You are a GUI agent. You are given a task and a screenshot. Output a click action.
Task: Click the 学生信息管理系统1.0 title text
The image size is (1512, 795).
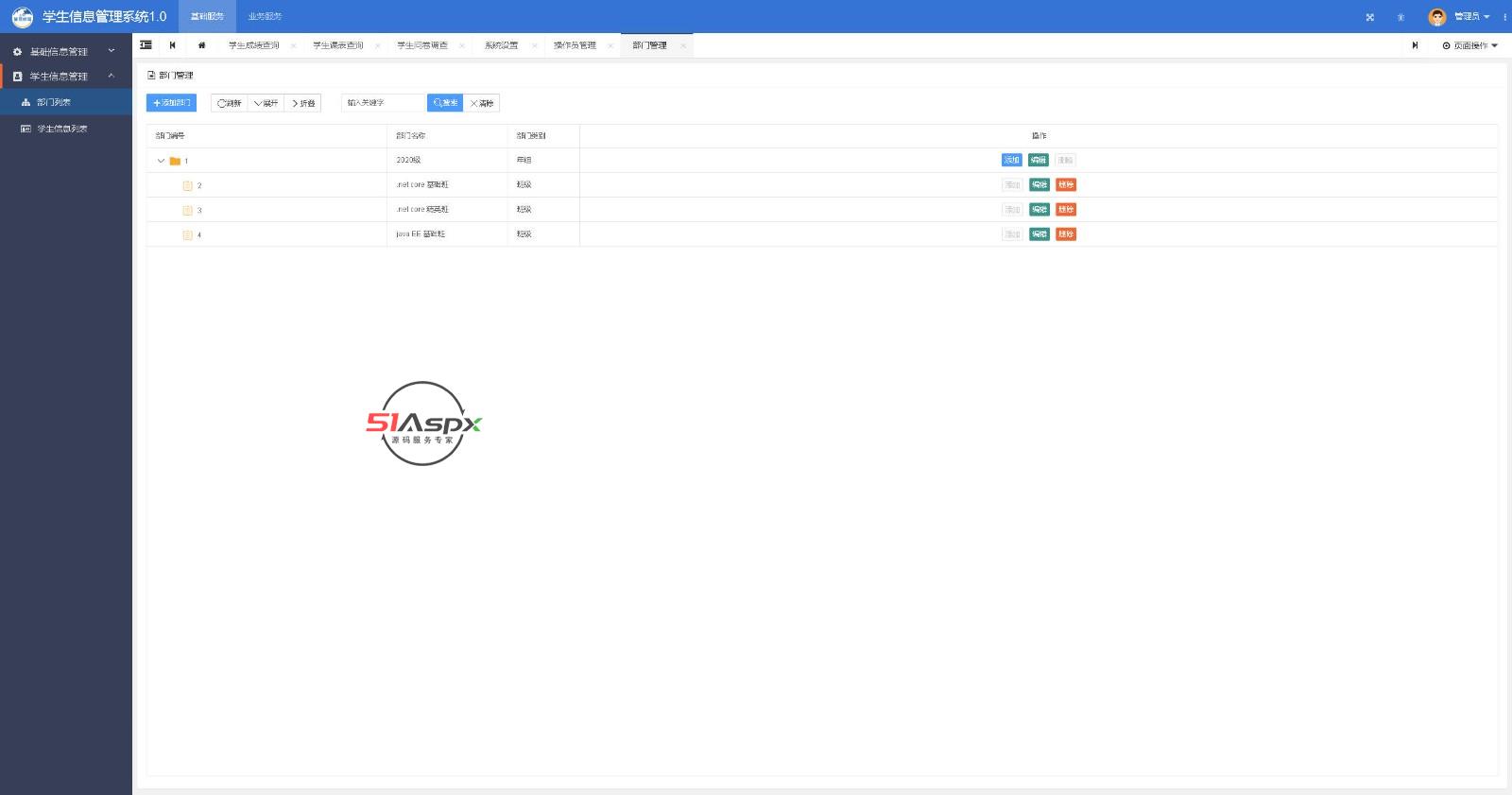[104, 17]
